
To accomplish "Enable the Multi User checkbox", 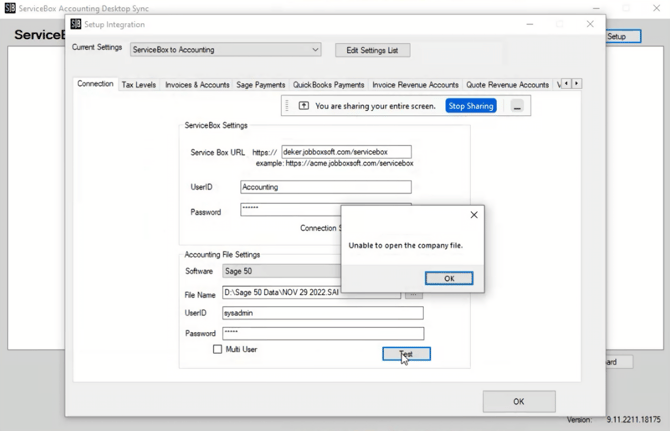I will [217, 349].
